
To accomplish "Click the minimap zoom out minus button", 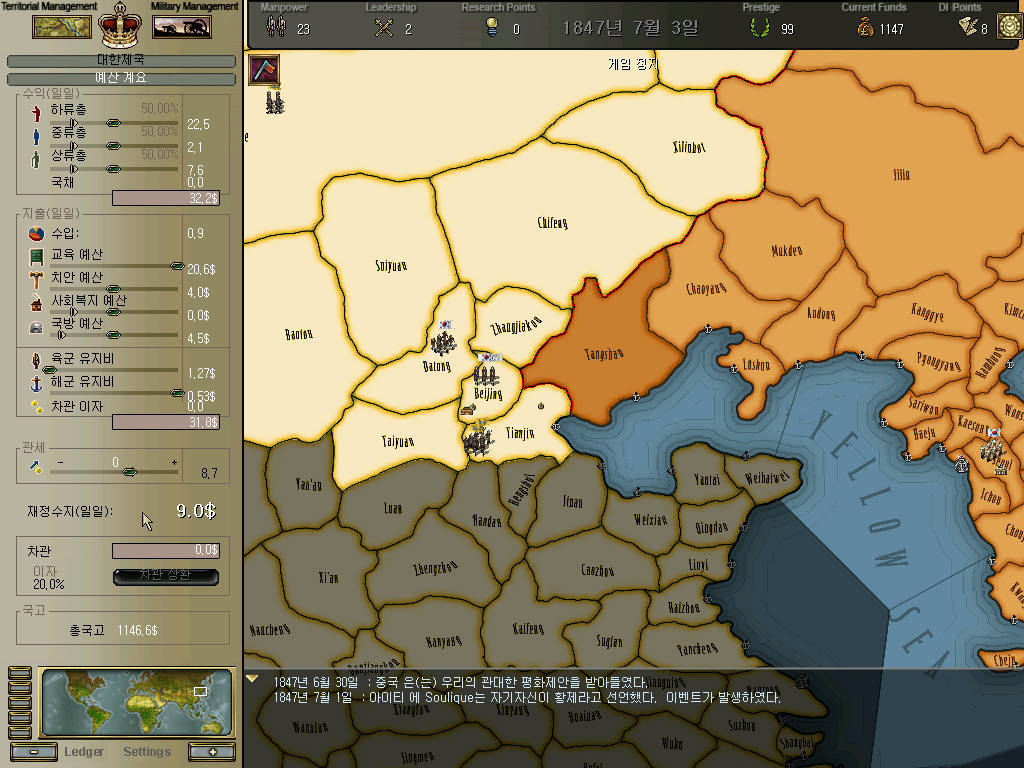I will point(34,752).
